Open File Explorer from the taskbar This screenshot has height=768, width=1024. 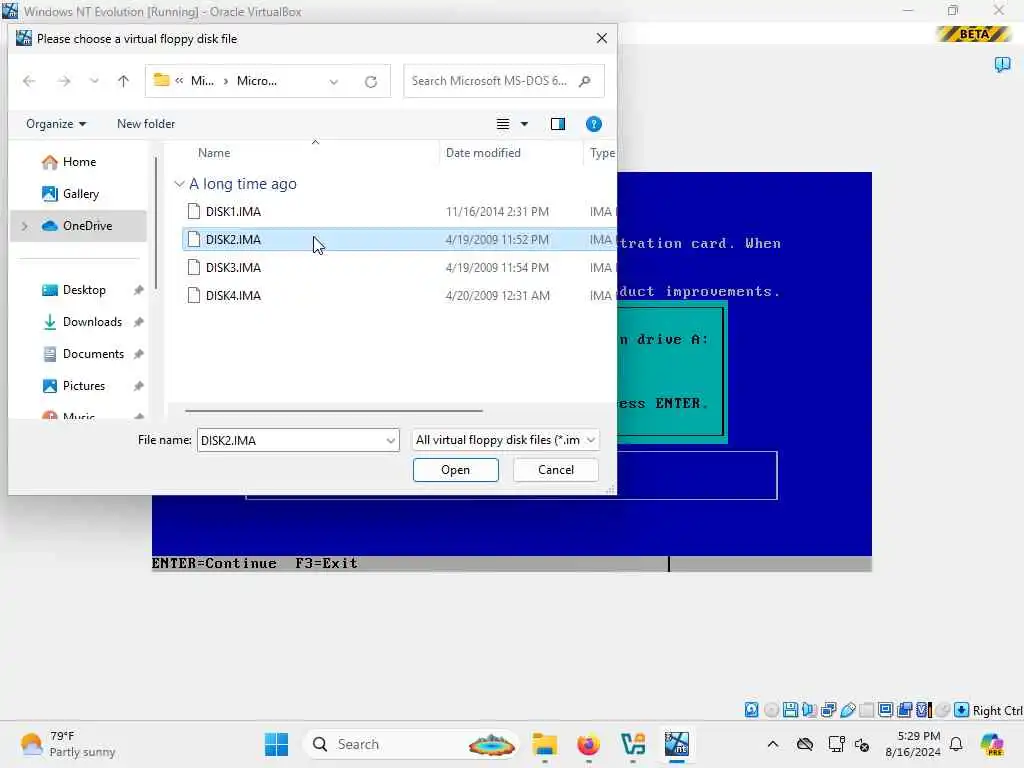pos(544,744)
